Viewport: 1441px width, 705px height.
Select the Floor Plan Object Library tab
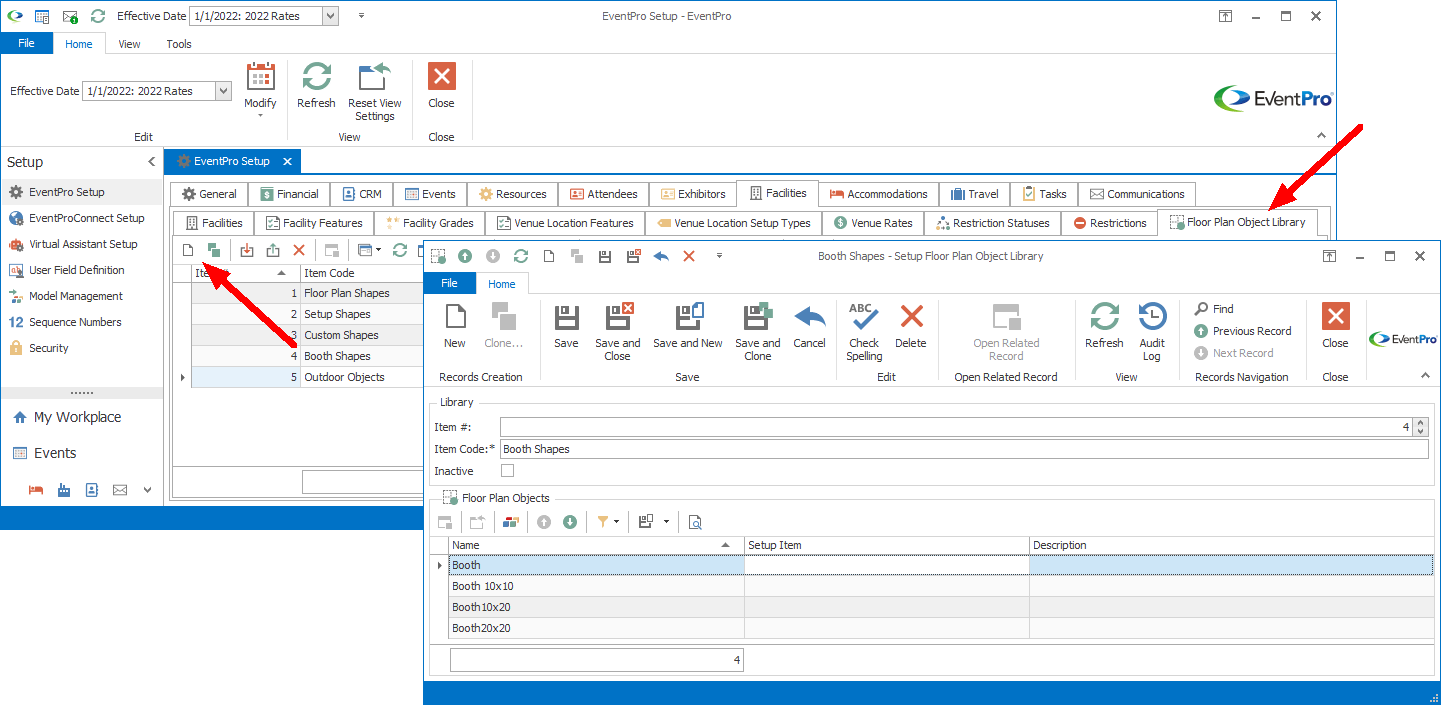click(x=1237, y=222)
